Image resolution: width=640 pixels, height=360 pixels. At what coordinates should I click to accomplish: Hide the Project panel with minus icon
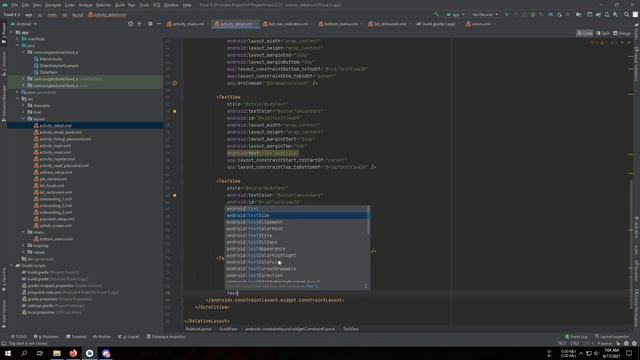pyautogui.click(x=159, y=24)
